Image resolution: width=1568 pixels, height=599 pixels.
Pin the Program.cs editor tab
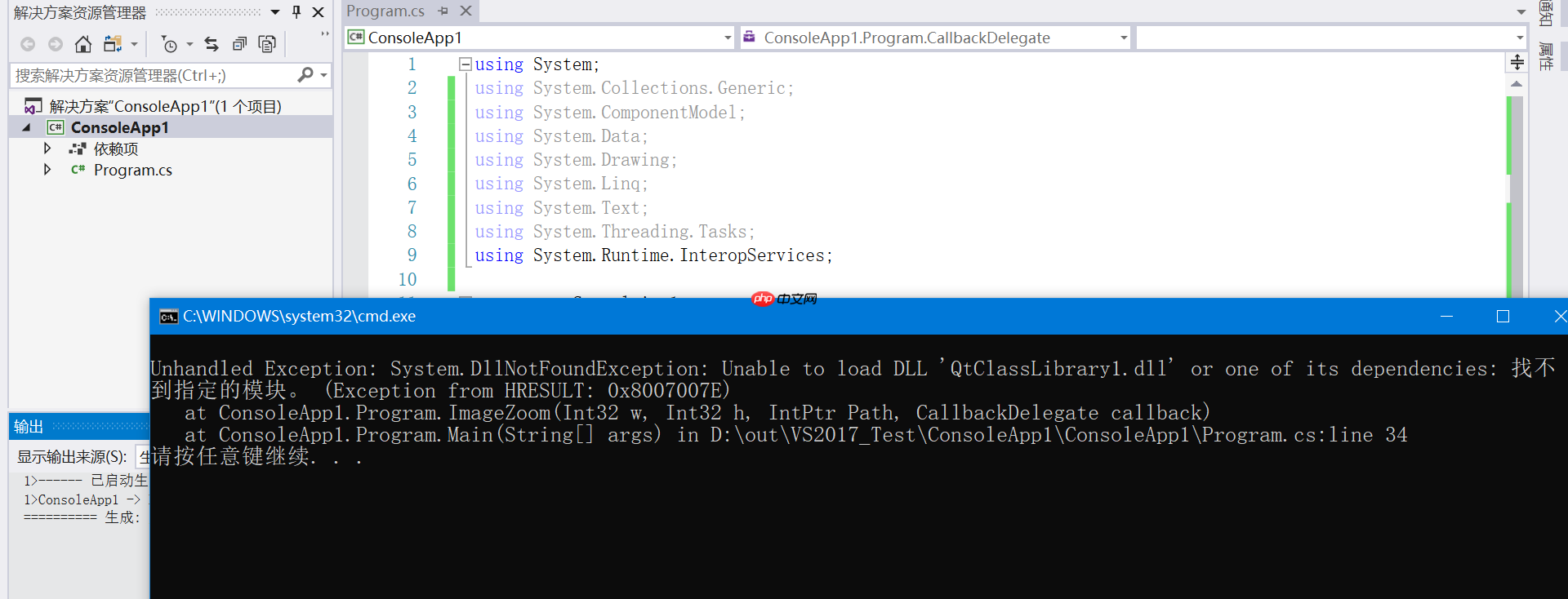pos(443,11)
